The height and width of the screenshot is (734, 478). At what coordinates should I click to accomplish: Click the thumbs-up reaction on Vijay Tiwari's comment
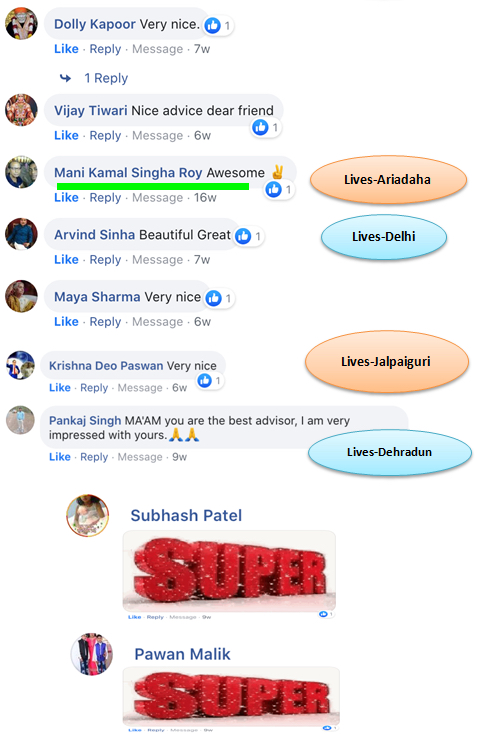pos(260,127)
